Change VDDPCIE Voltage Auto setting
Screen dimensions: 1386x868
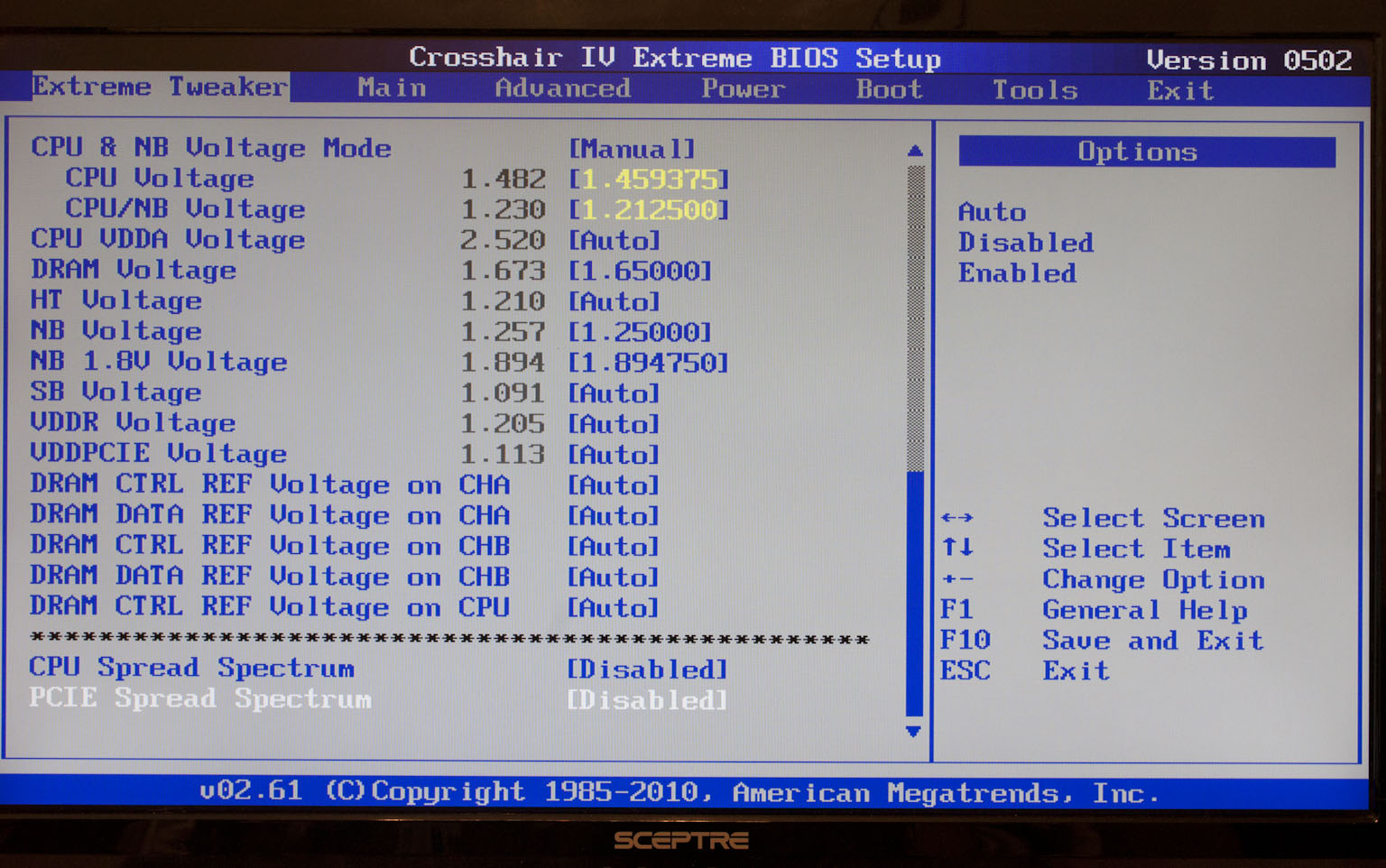[x=614, y=455]
